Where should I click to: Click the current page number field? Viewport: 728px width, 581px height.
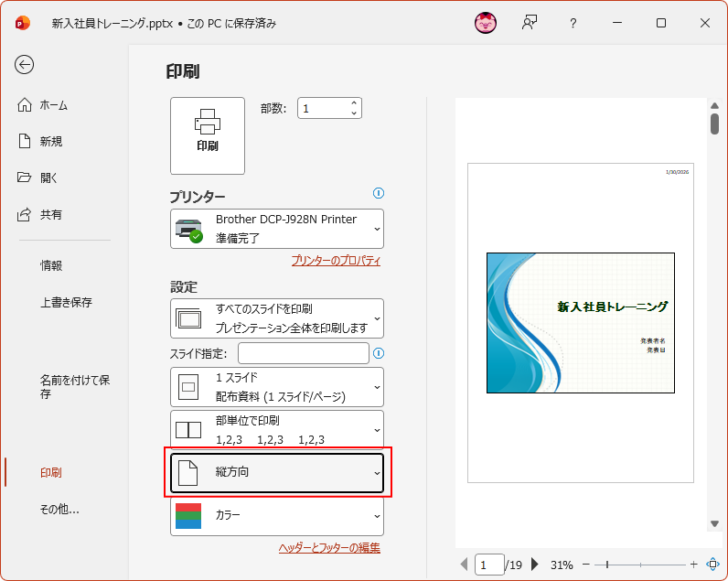point(489,565)
